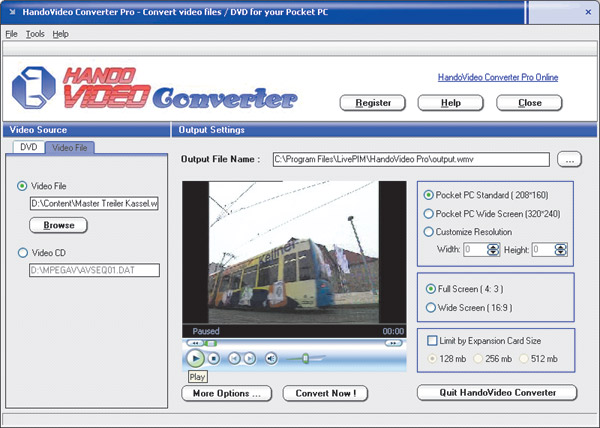Click the Help button in header
The image size is (600, 428).
click(450, 103)
